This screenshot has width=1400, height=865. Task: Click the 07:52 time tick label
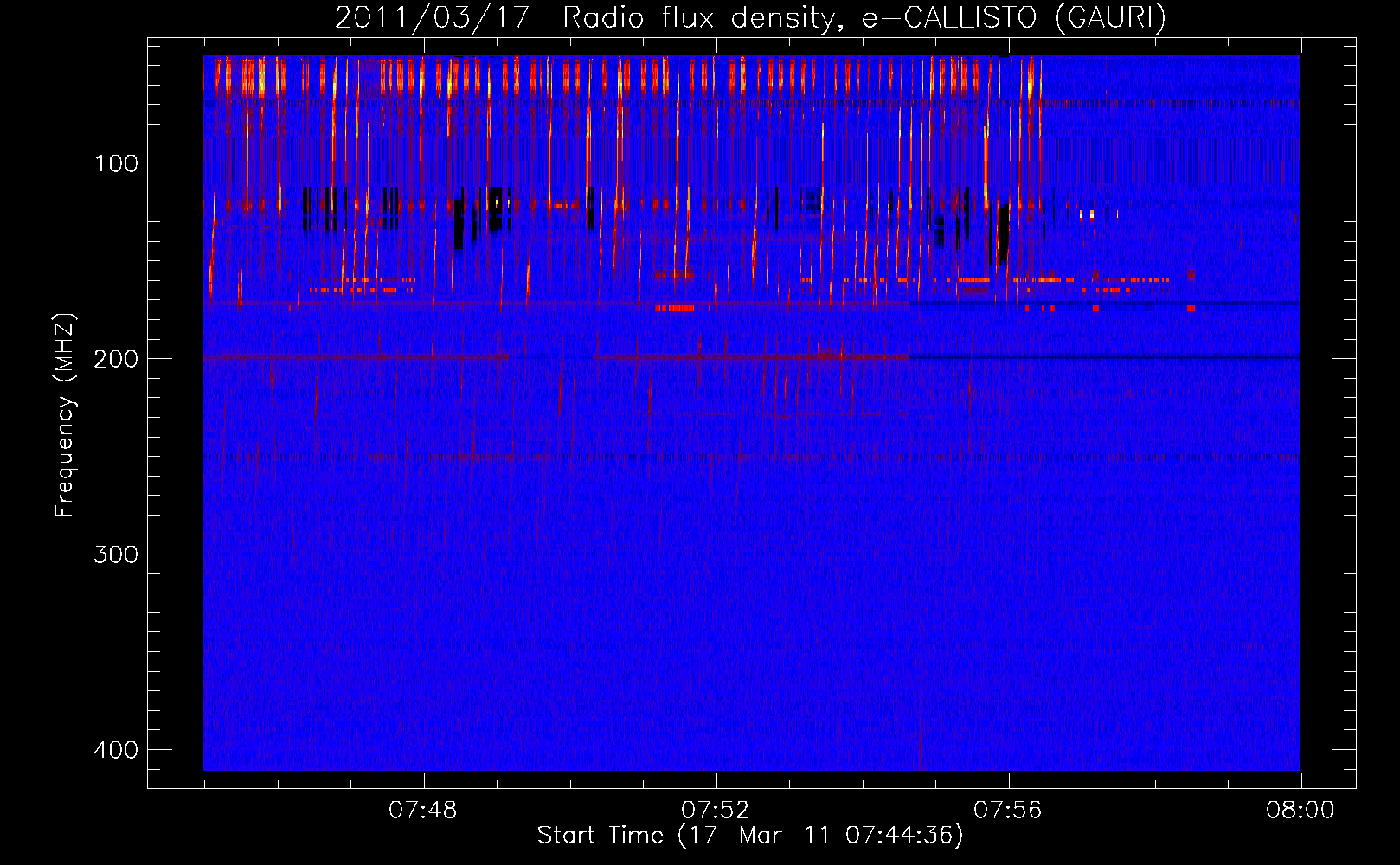[x=716, y=811]
